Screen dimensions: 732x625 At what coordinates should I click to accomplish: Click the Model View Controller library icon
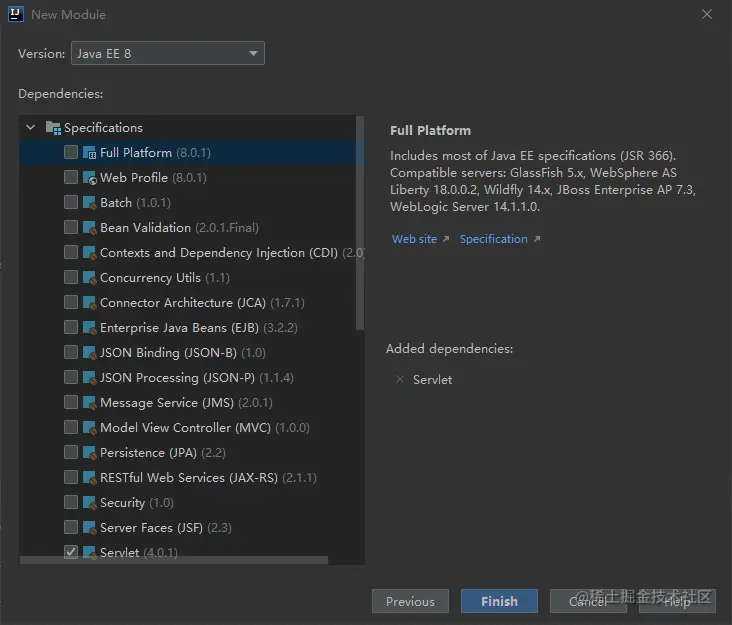click(x=89, y=428)
